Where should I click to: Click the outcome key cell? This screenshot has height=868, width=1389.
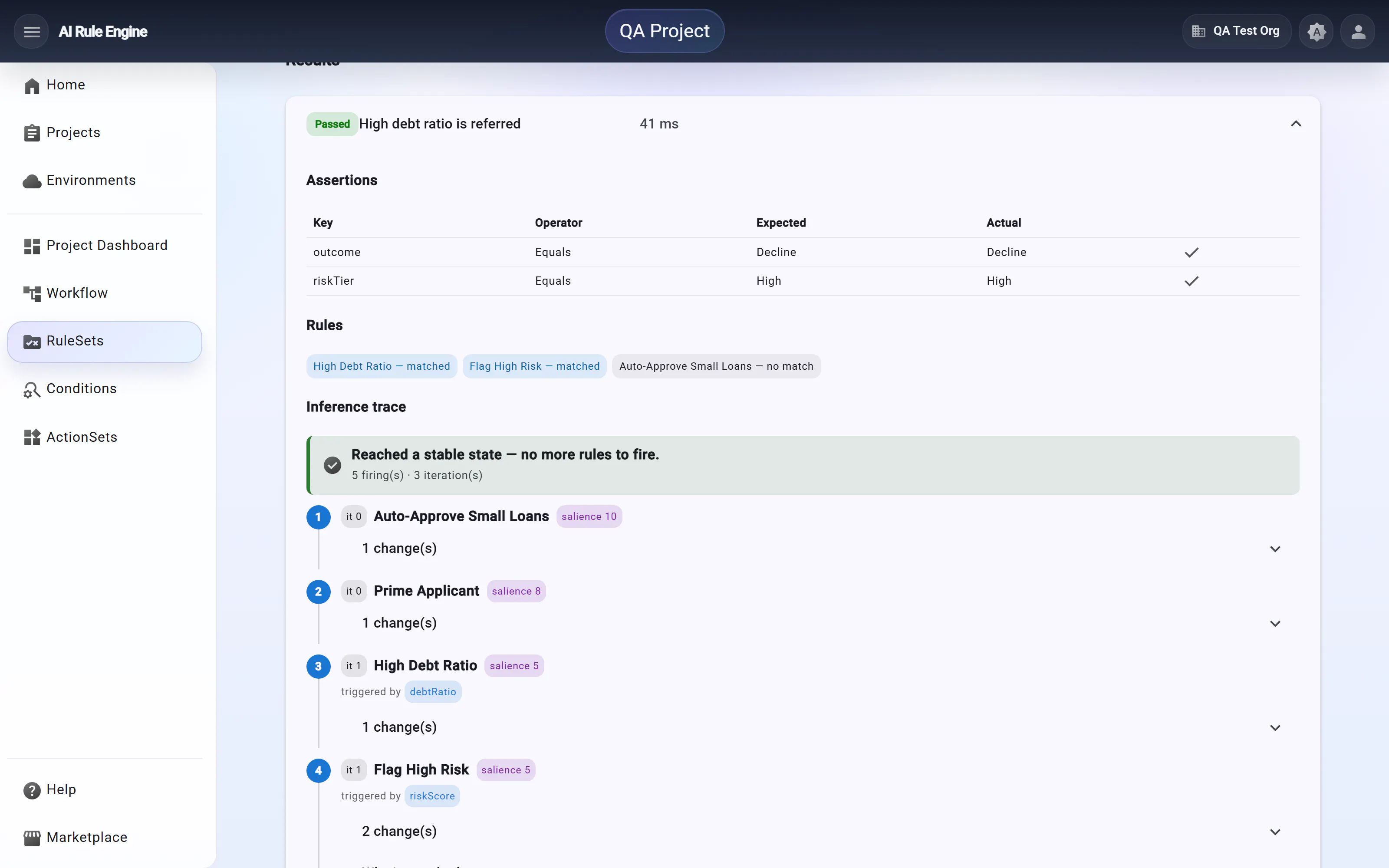(x=337, y=253)
